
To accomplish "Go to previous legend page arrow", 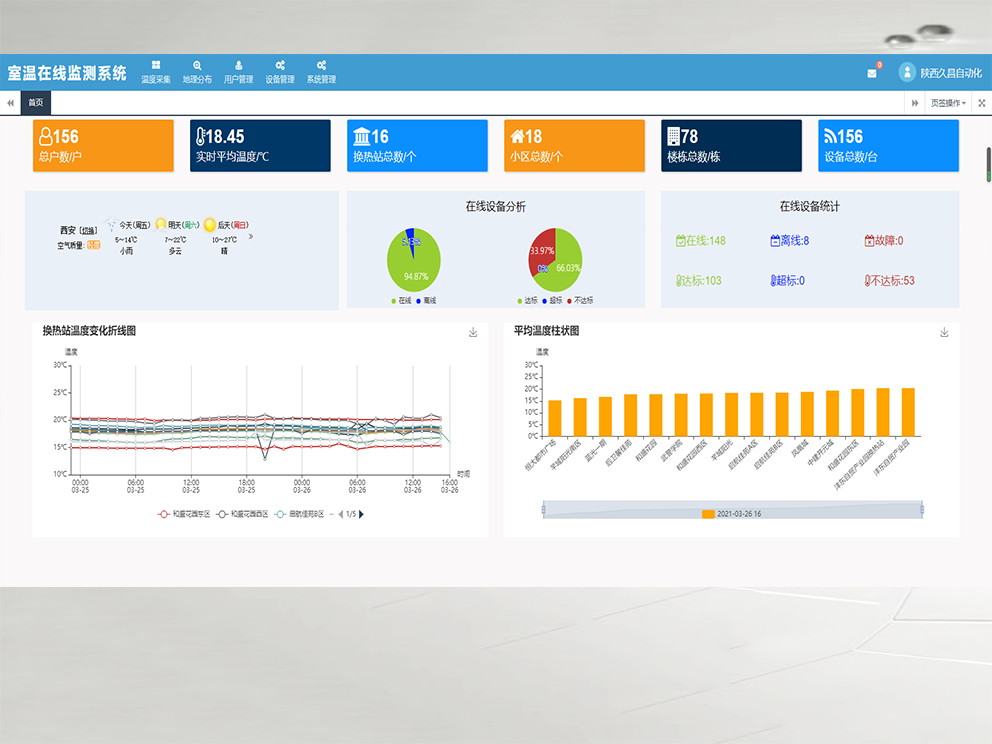I will pyautogui.click(x=340, y=514).
